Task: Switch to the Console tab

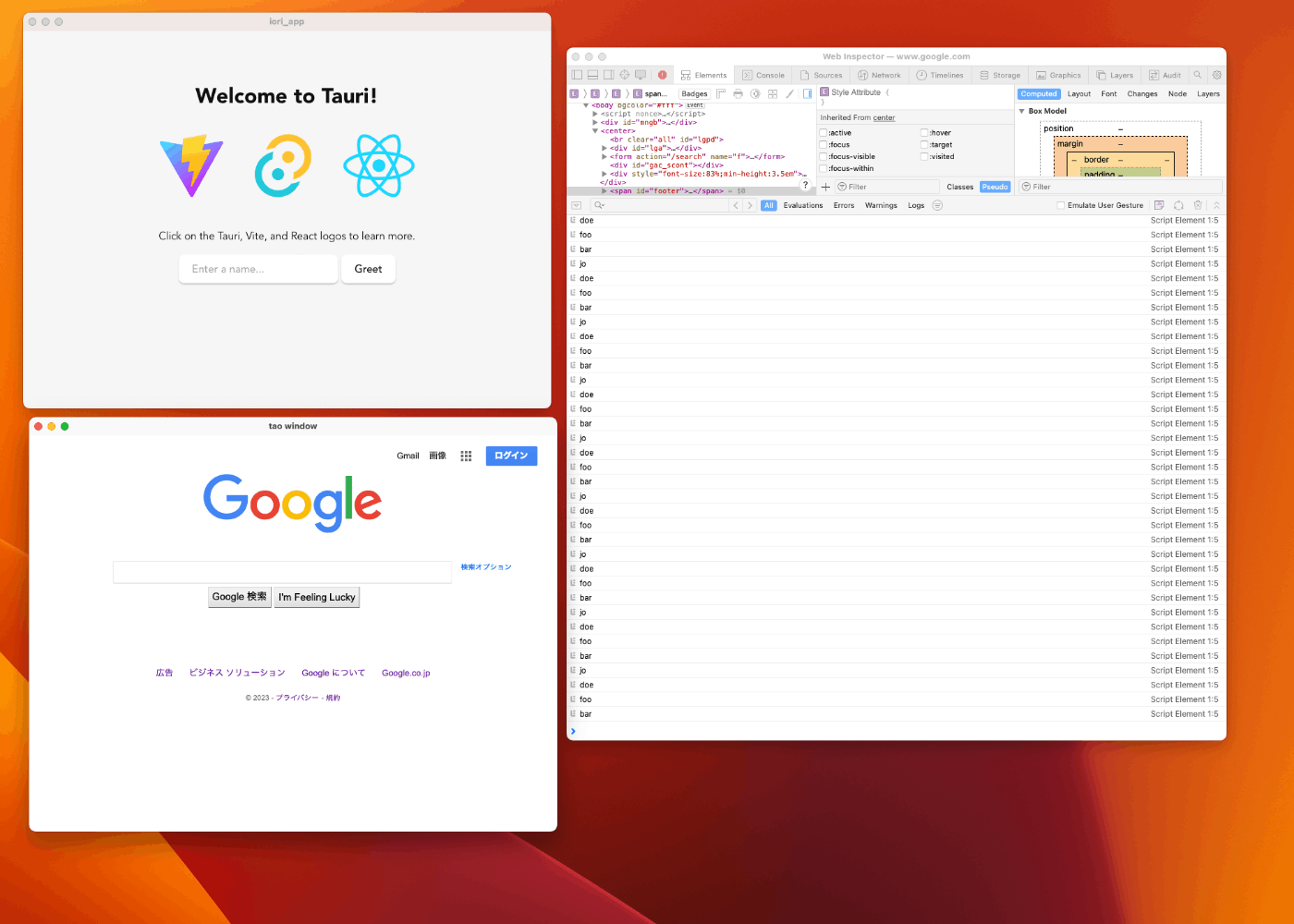Action: (763, 75)
